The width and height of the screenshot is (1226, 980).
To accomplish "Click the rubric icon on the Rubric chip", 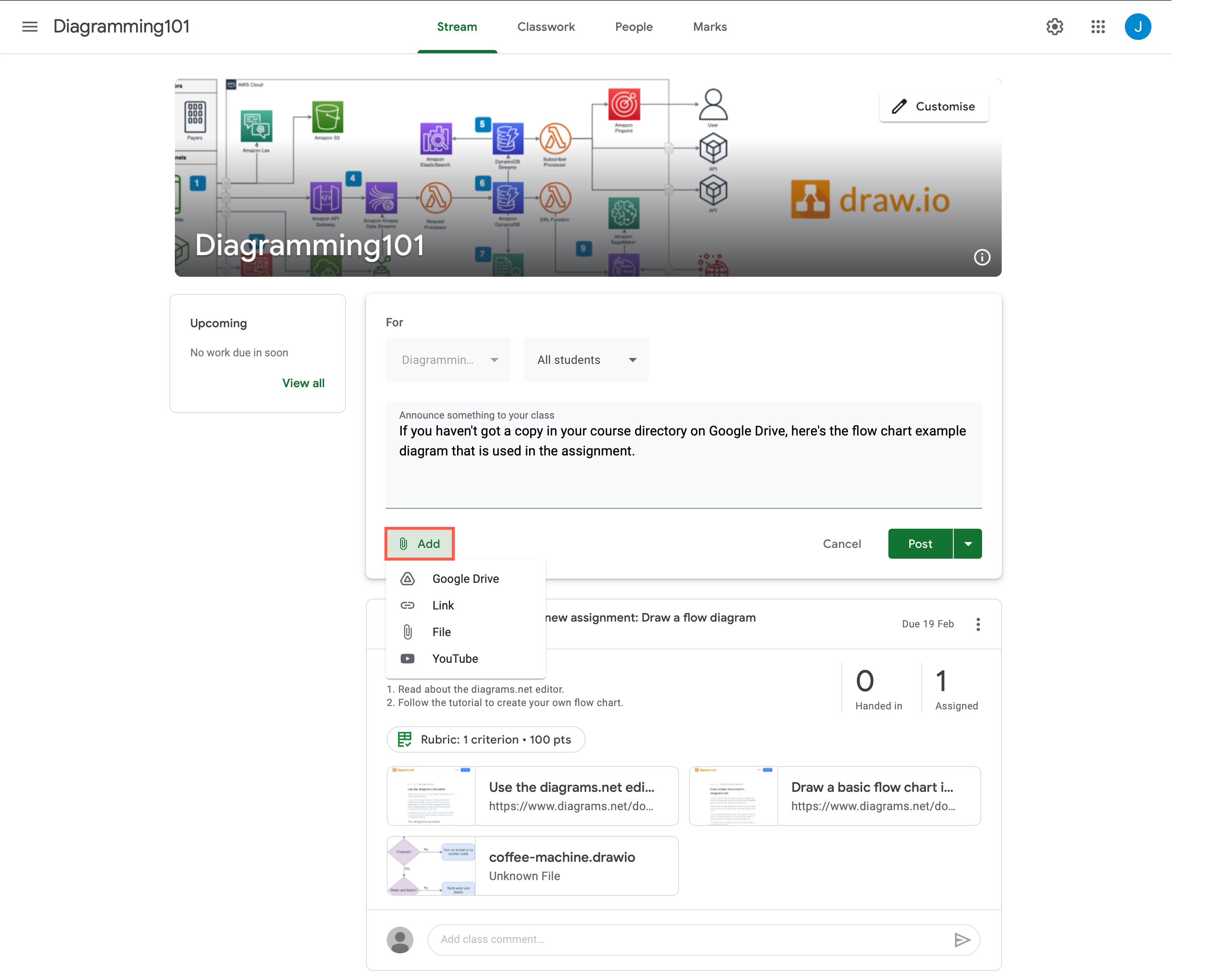I will [x=405, y=739].
